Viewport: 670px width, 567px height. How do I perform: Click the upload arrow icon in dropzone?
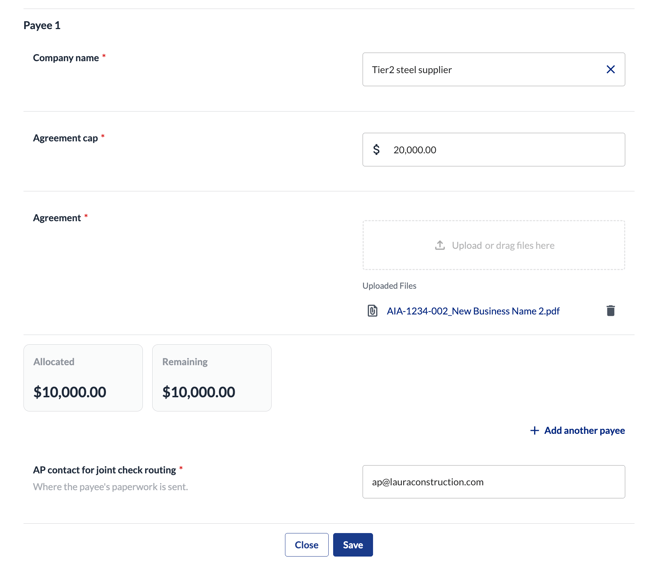coord(440,245)
